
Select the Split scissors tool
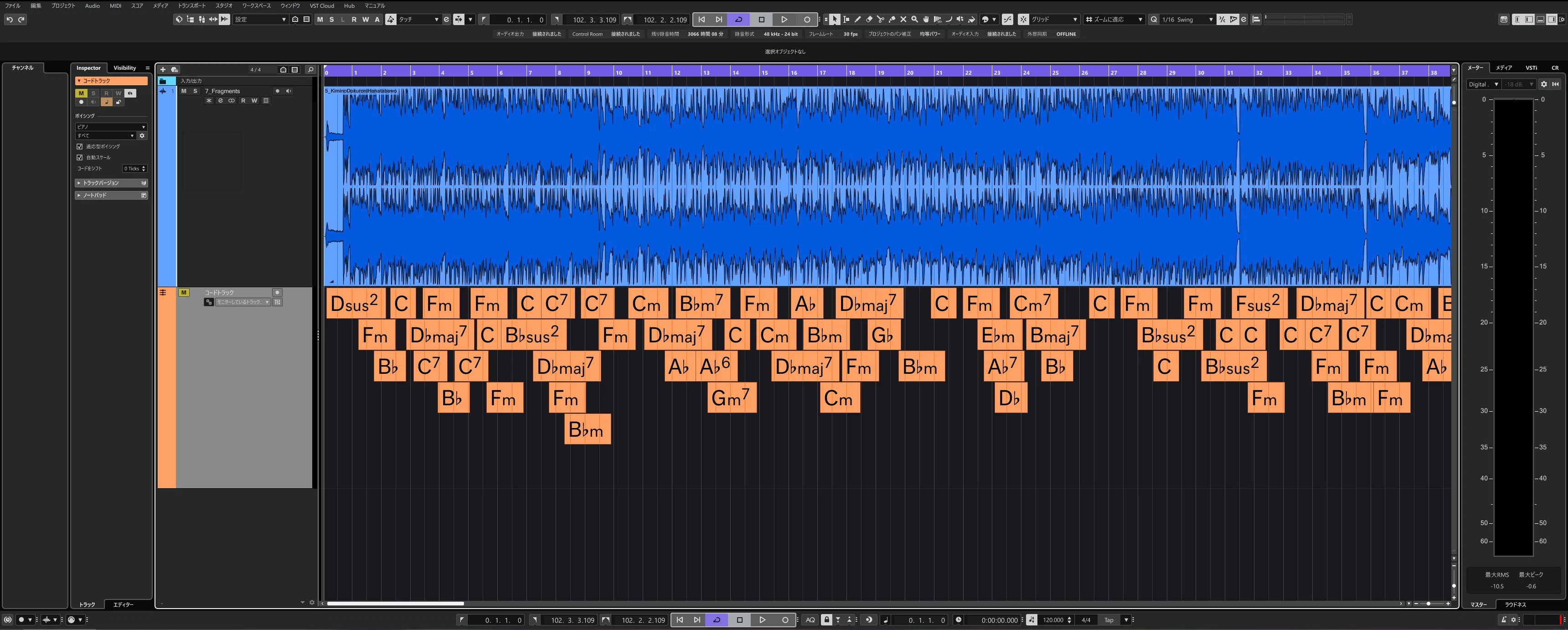pos(881,20)
